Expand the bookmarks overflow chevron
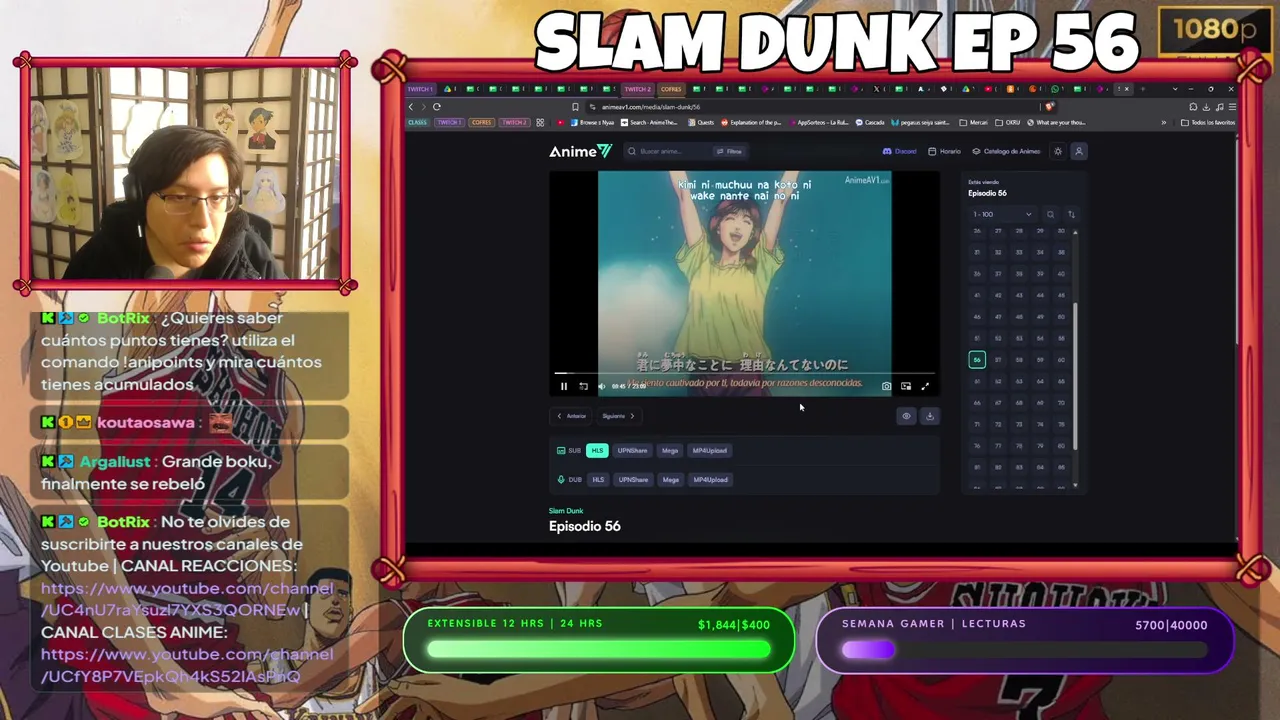 (1163, 123)
